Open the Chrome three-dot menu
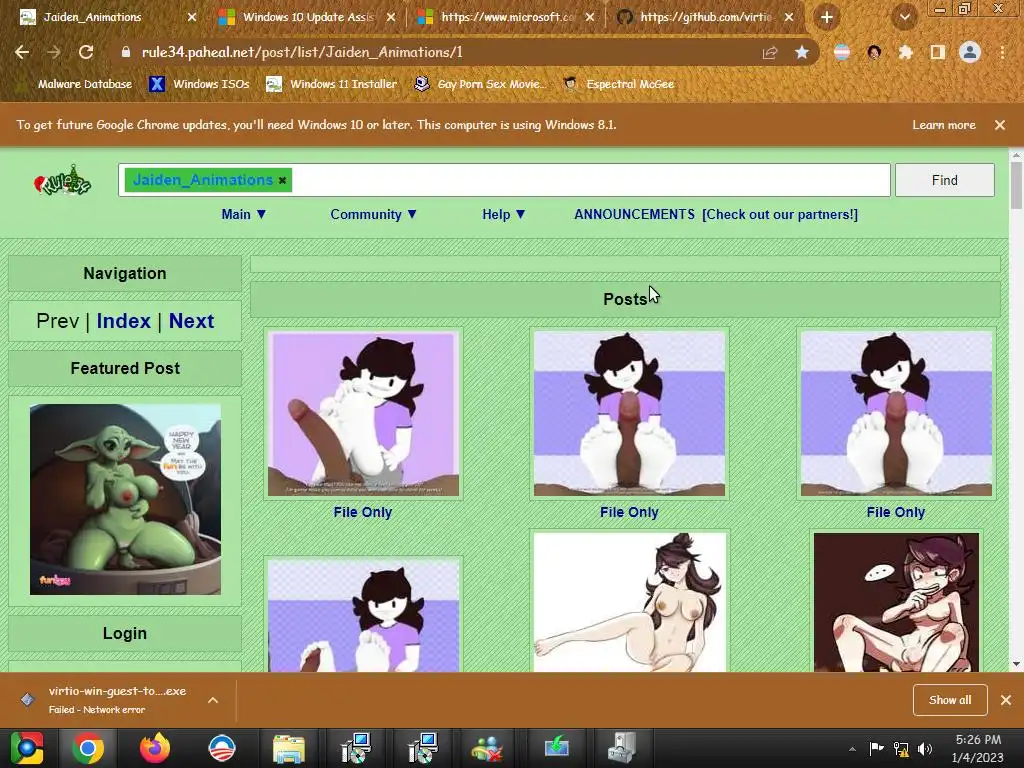1024x768 pixels. 1002,52
